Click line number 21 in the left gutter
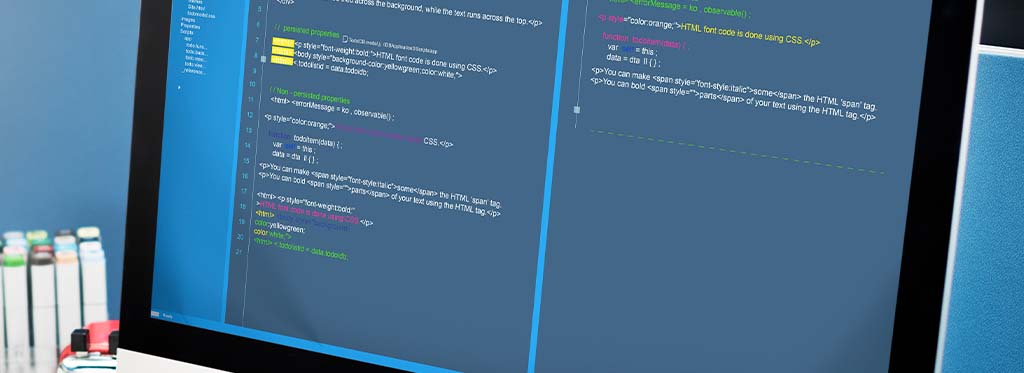Screen dimensions: 1024x373 point(238,251)
